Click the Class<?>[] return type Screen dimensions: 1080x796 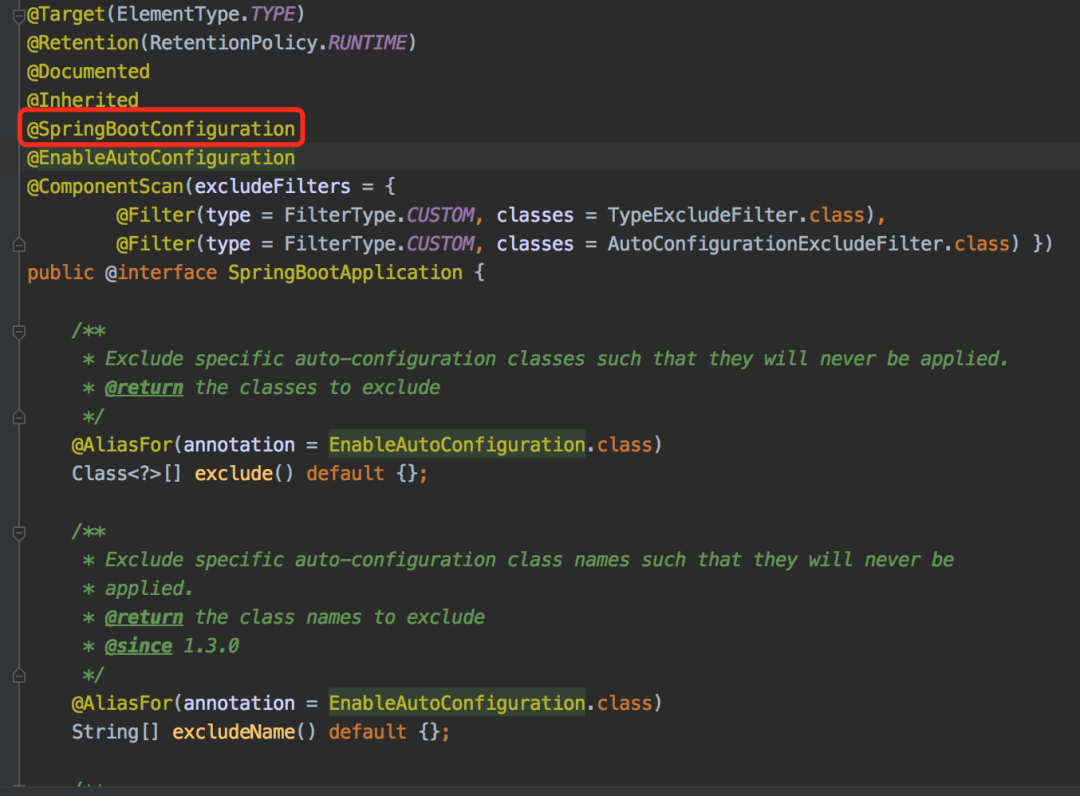(127, 474)
